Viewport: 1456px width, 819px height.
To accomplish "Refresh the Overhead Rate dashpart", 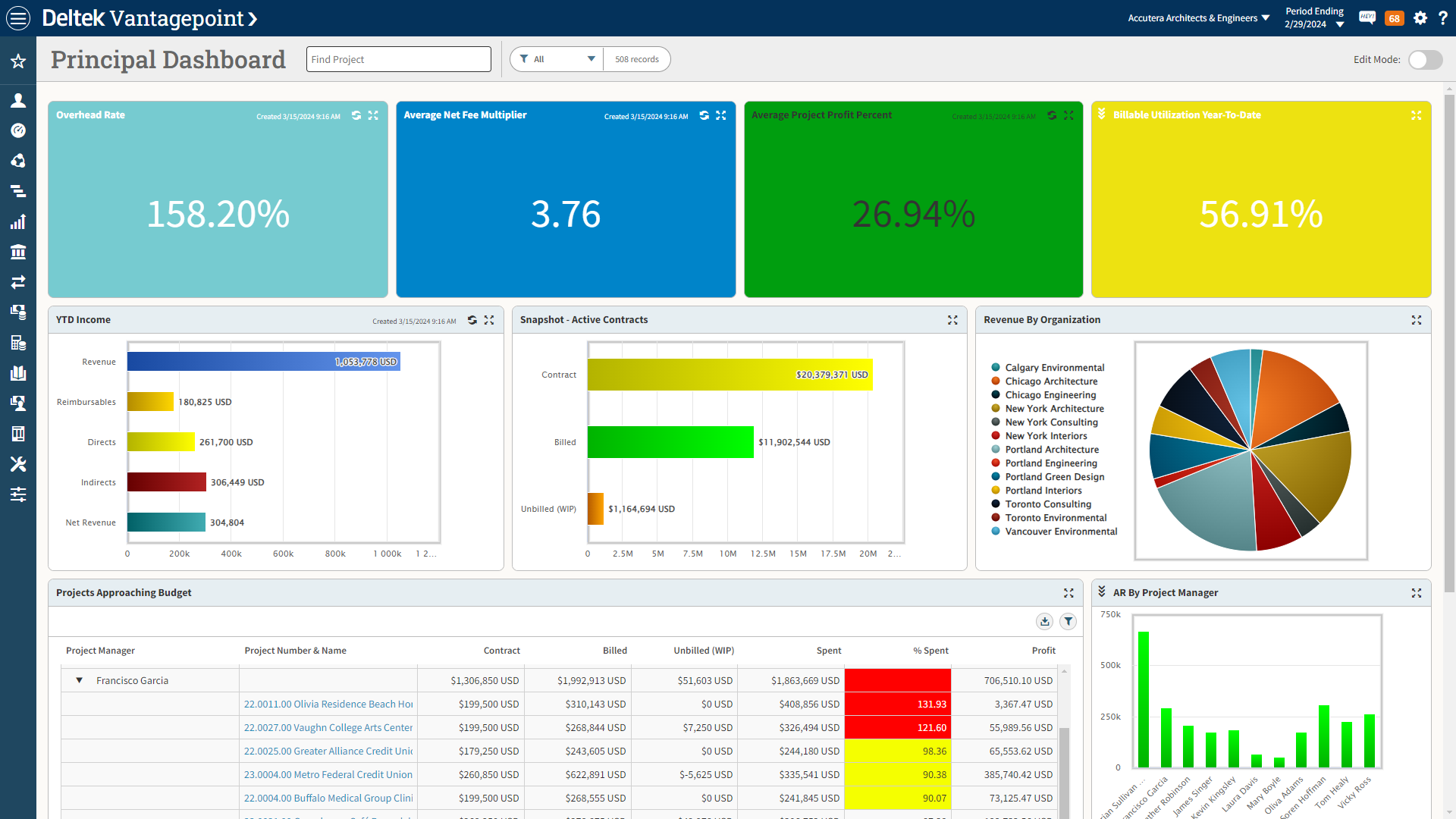I will tap(356, 115).
